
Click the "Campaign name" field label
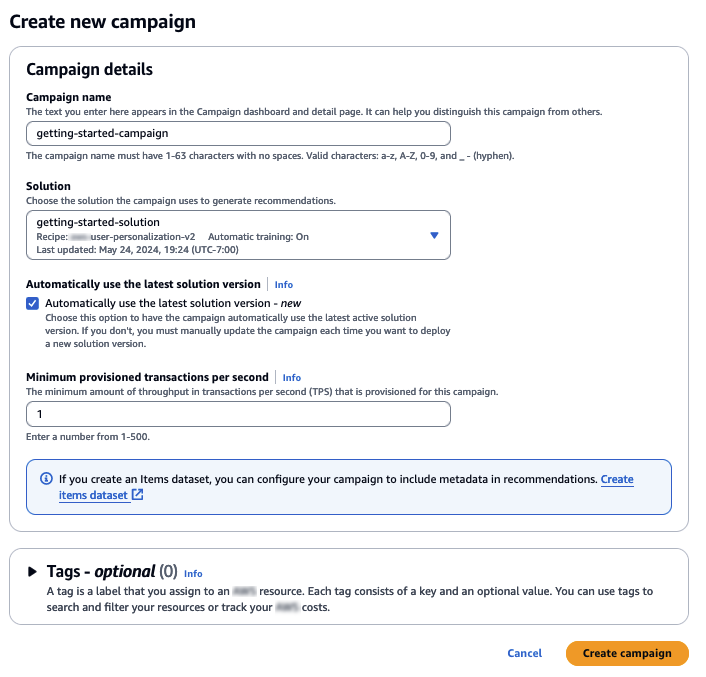pos(68,97)
